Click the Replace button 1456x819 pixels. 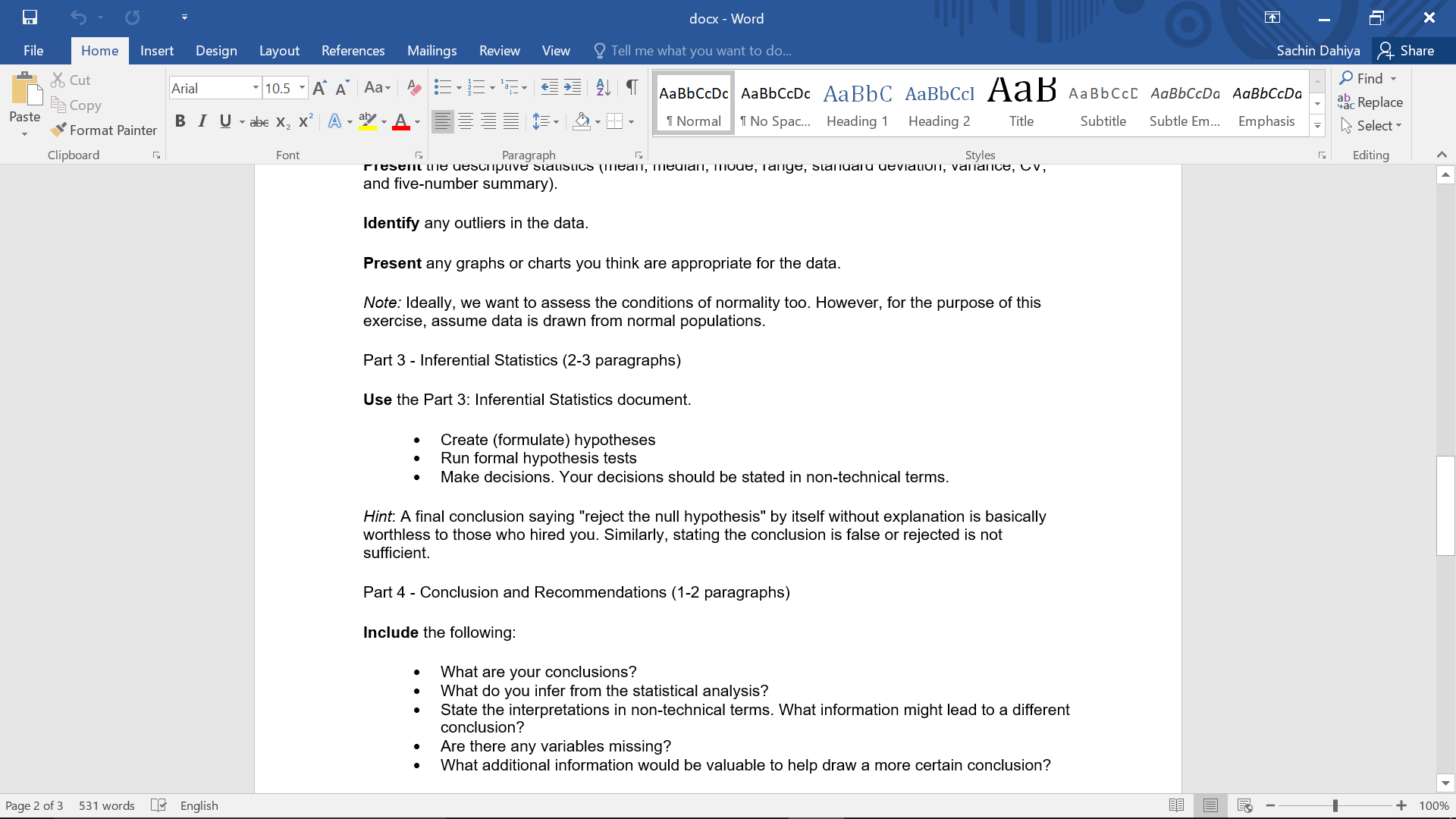1370,102
